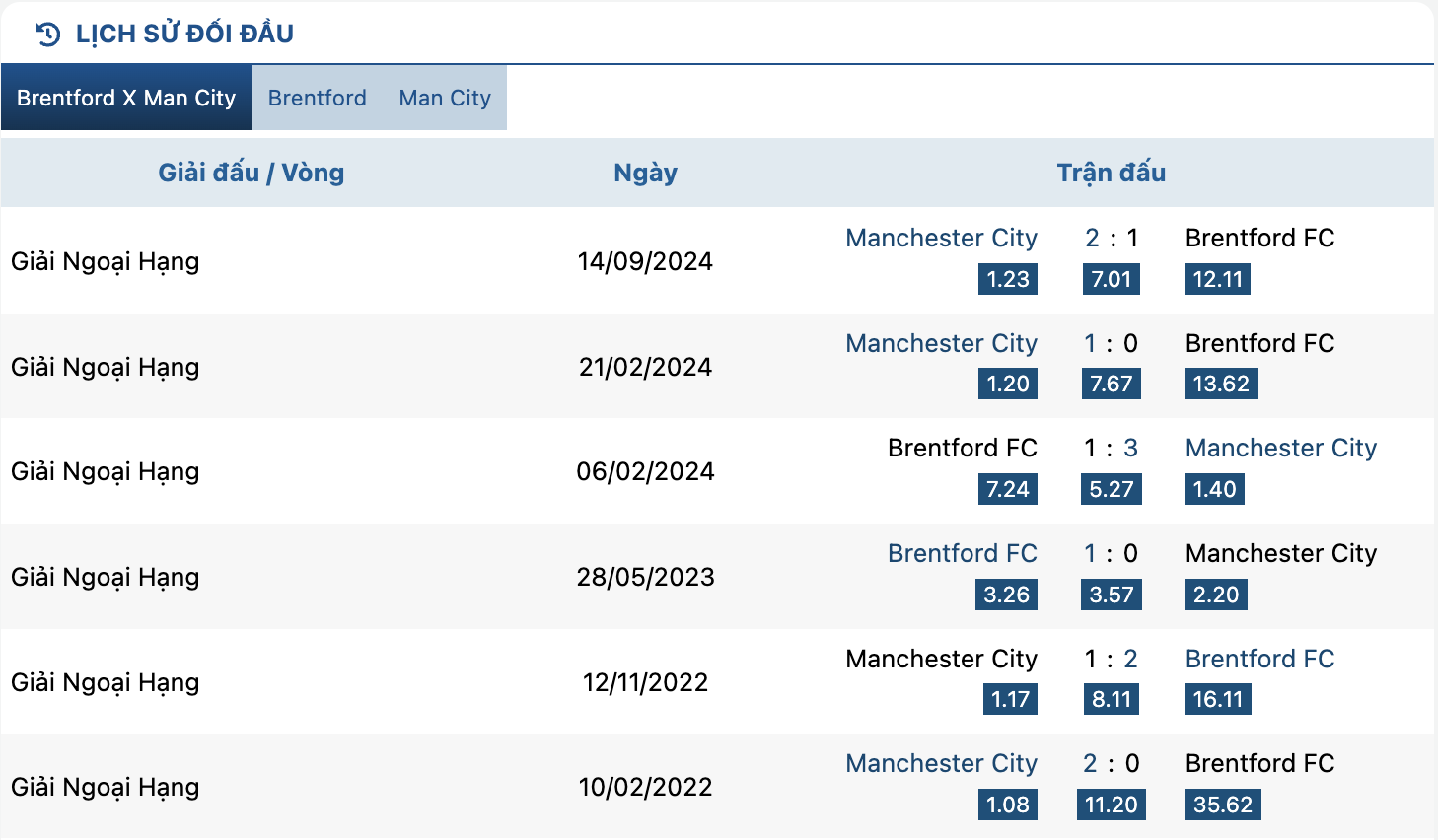Select the 5.27 draw odds badge

tap(1112, 489)
